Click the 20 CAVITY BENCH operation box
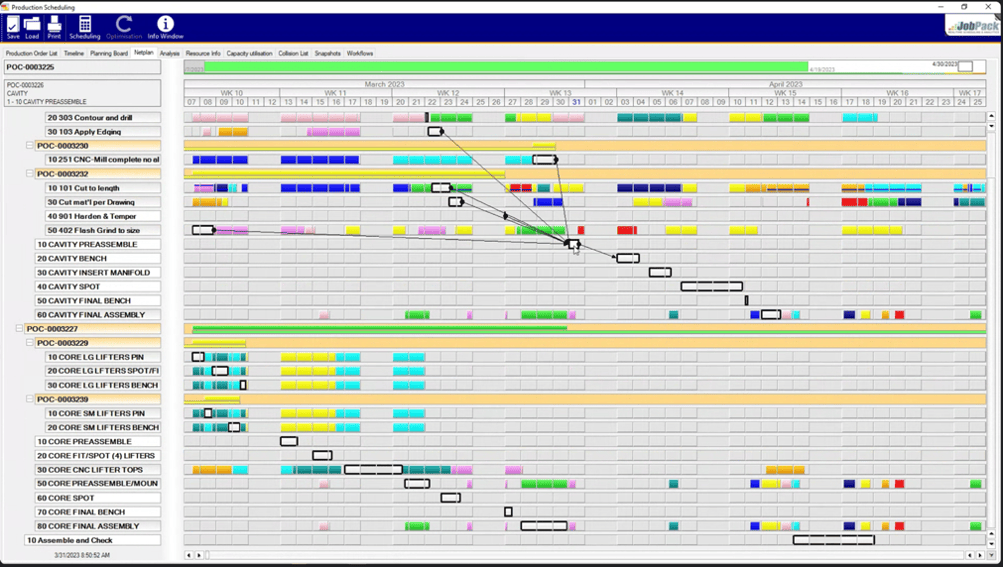Screen dimensions: 1008x571 click(628, 258)
